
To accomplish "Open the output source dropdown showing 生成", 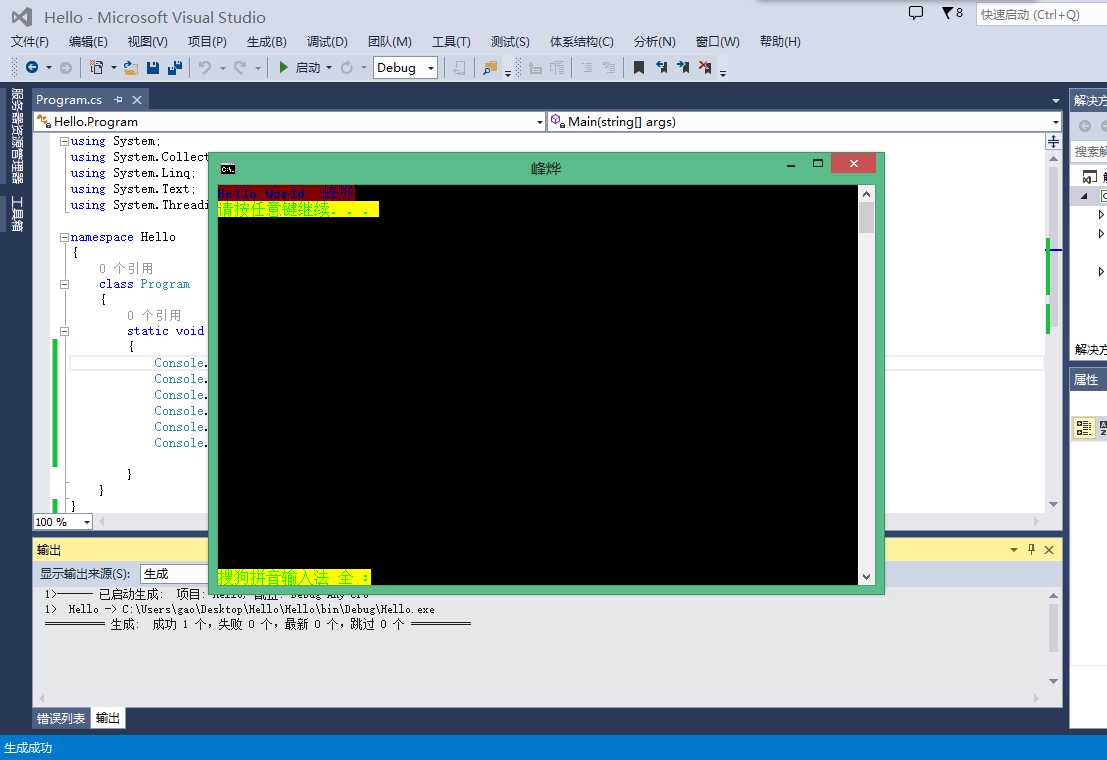I will [174, 574].
